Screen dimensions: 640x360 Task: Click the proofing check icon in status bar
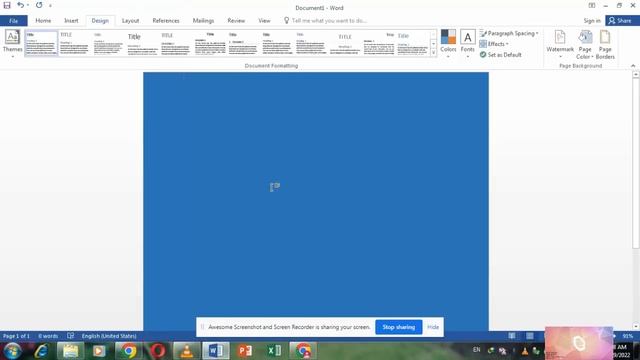pyautogui.click(x=71, y=336)
